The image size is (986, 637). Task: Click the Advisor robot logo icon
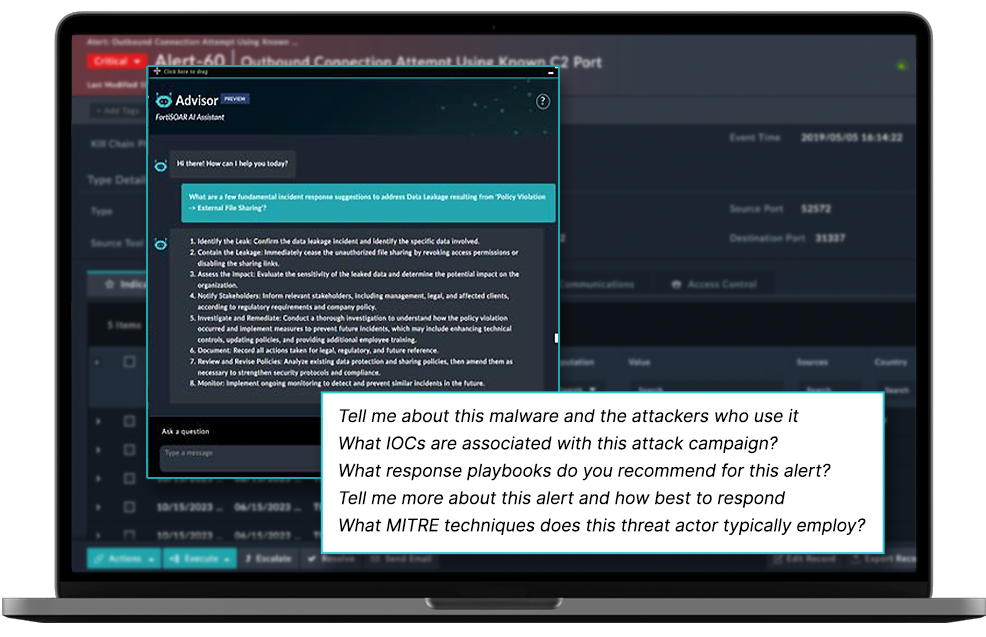pos(163,101)
